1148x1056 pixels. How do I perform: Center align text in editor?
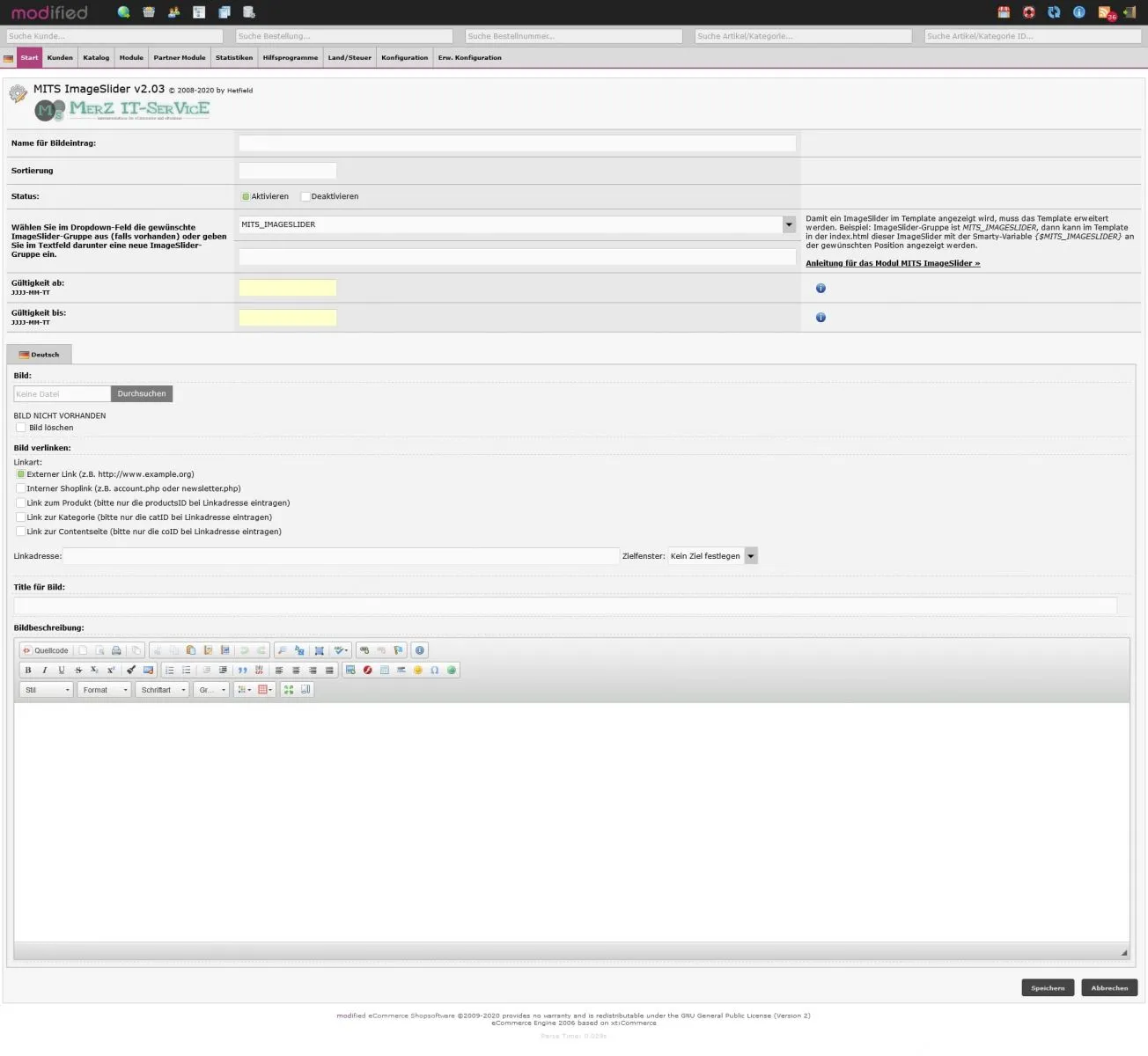[x=296, y=670]
